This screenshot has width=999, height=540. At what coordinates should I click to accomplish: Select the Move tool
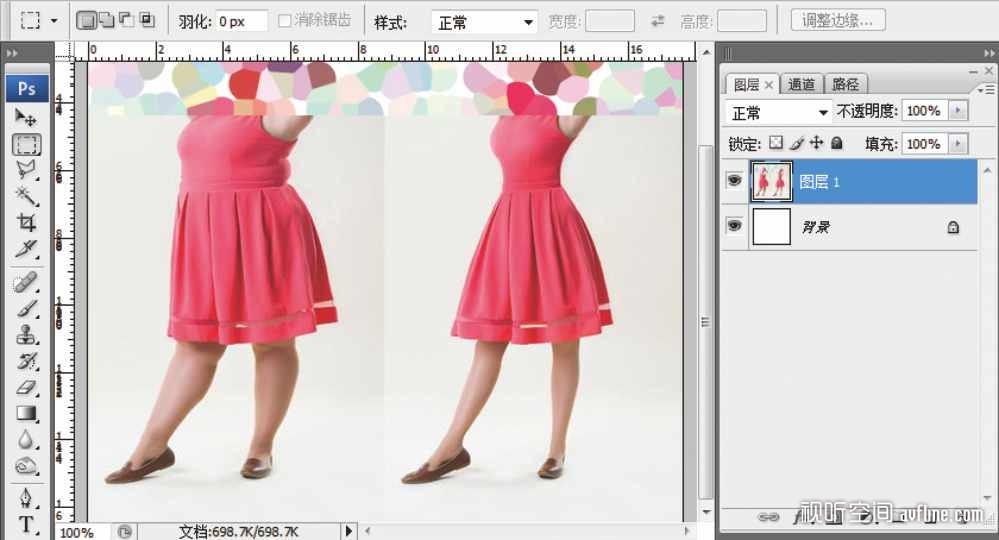26,118
